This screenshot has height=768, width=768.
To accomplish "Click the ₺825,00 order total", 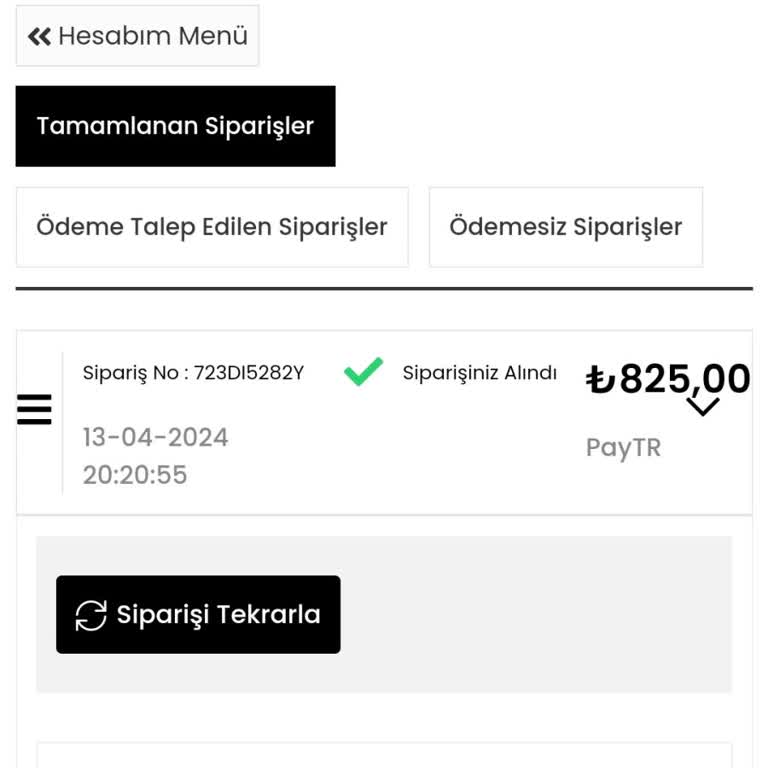I will pos(668,379).
